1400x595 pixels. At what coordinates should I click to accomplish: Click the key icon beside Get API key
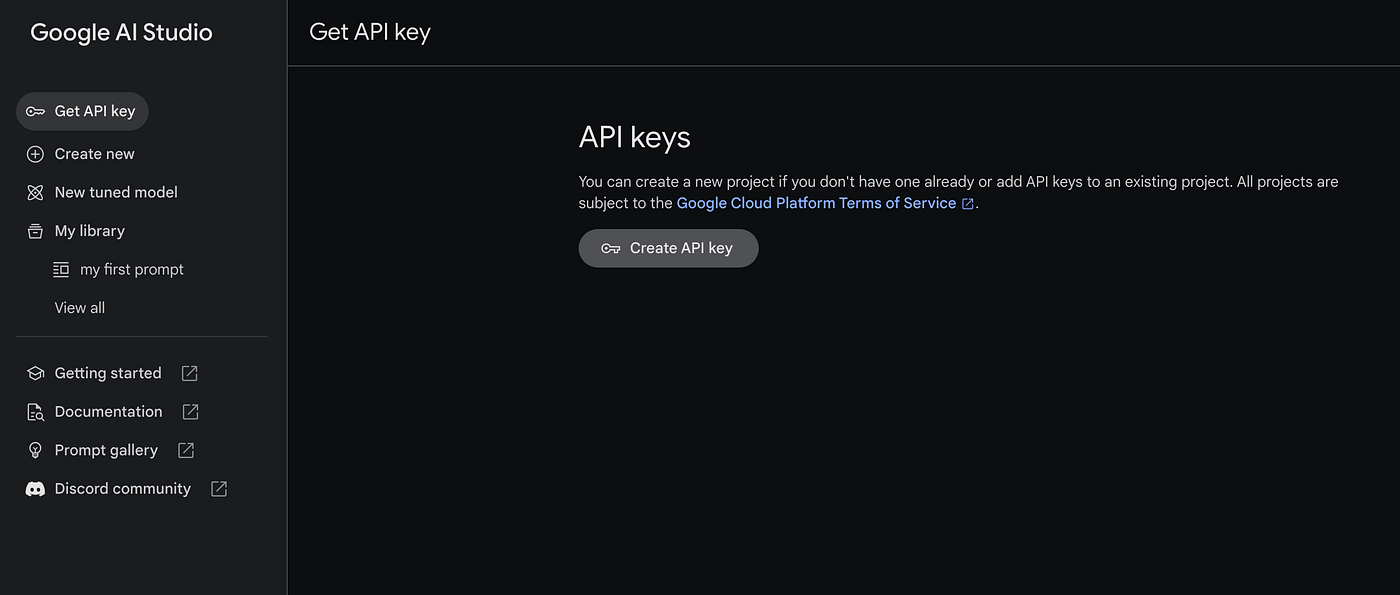pyautogui.click(x=35, y=111)
